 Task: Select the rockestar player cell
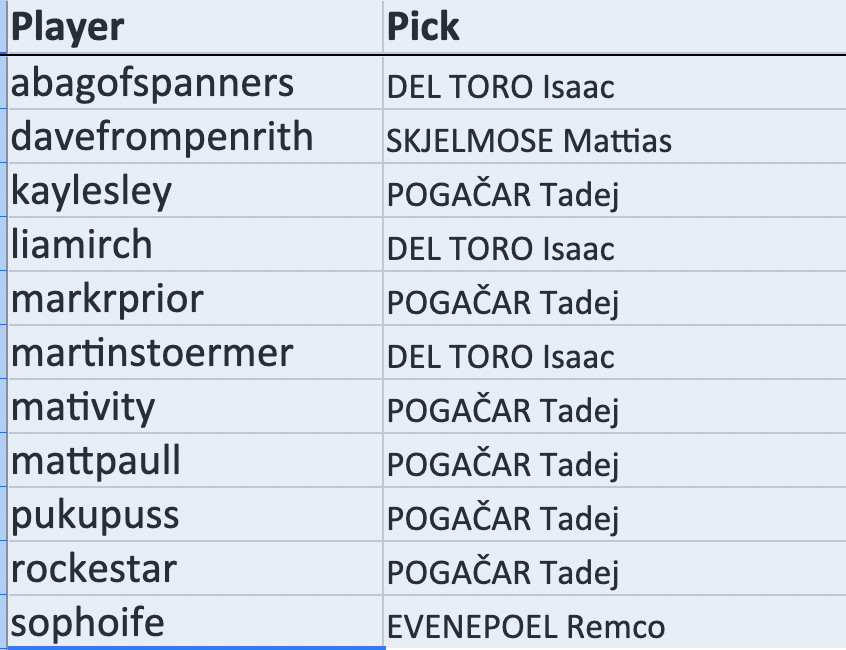pos(195,570)
